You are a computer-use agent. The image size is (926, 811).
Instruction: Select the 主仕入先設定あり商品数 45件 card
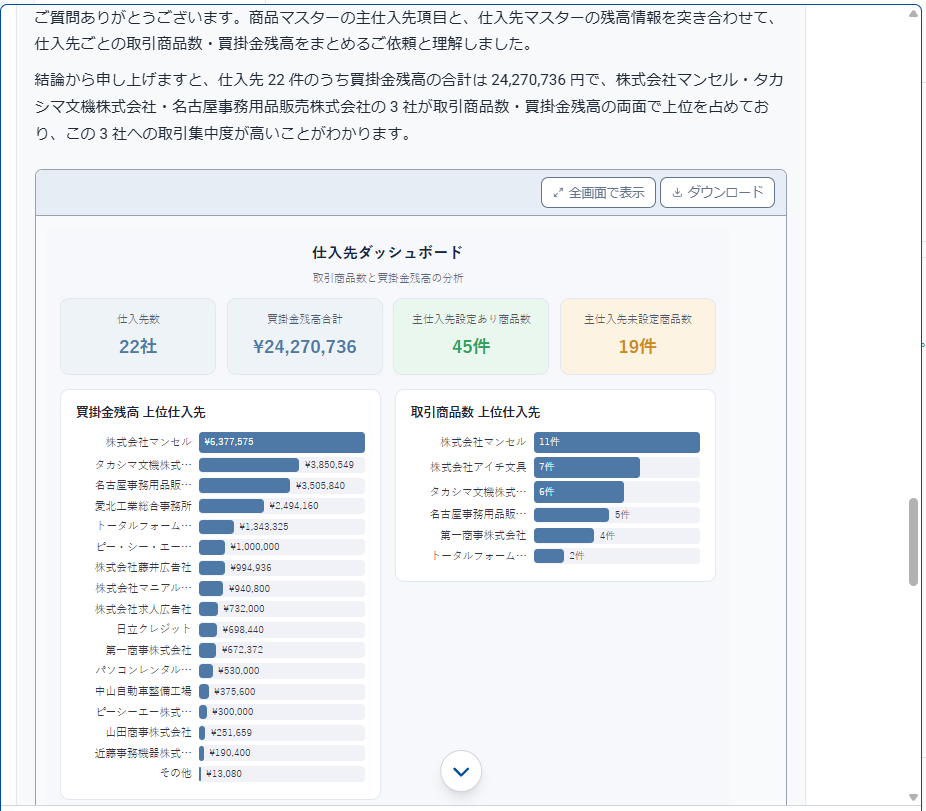471,336
